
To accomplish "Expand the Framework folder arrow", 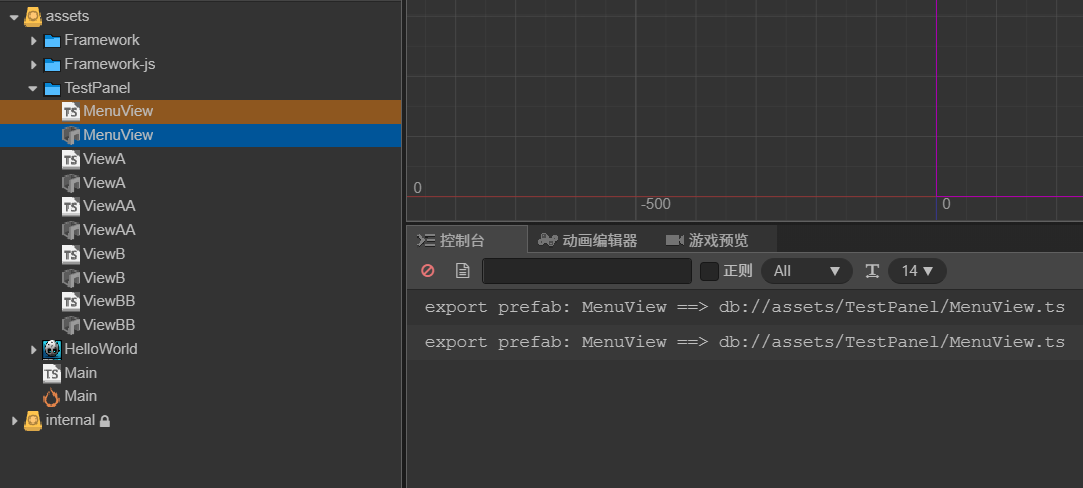I will (x=34, y=40).
